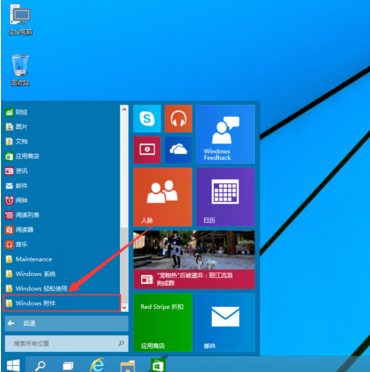The width and height of the screenshot is (370, 372).
Task: Click the Recycle Bin desktop icon
Action: [20, 70]
